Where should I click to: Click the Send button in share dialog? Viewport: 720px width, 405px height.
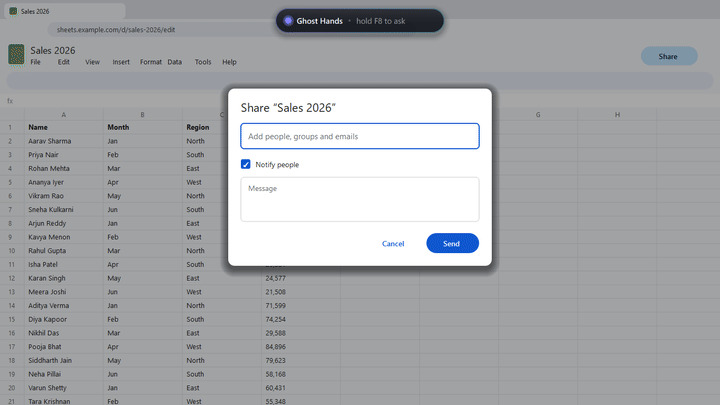[452, 243]
